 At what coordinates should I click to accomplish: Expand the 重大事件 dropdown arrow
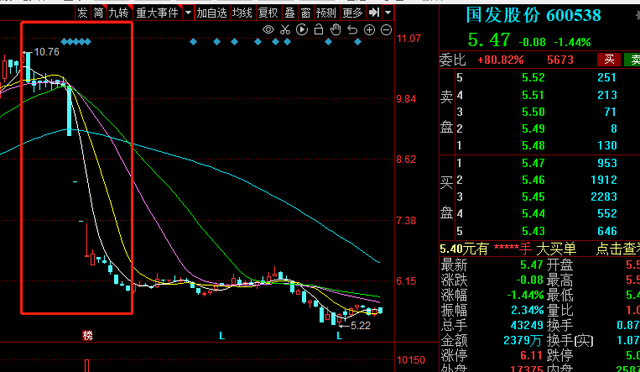click(188, 13)
